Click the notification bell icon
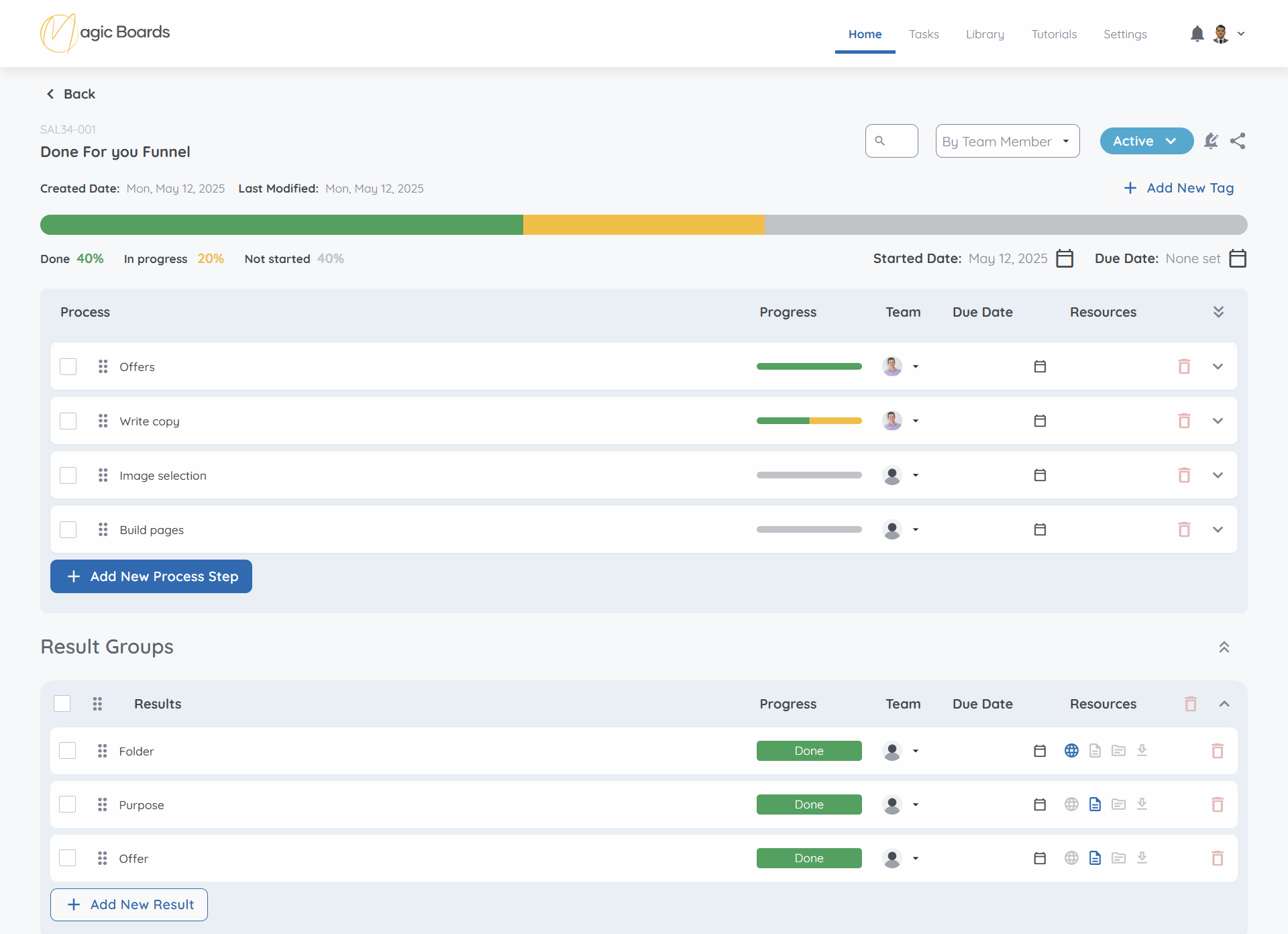The image size is (1288, 934). (x=1197, y=34)
